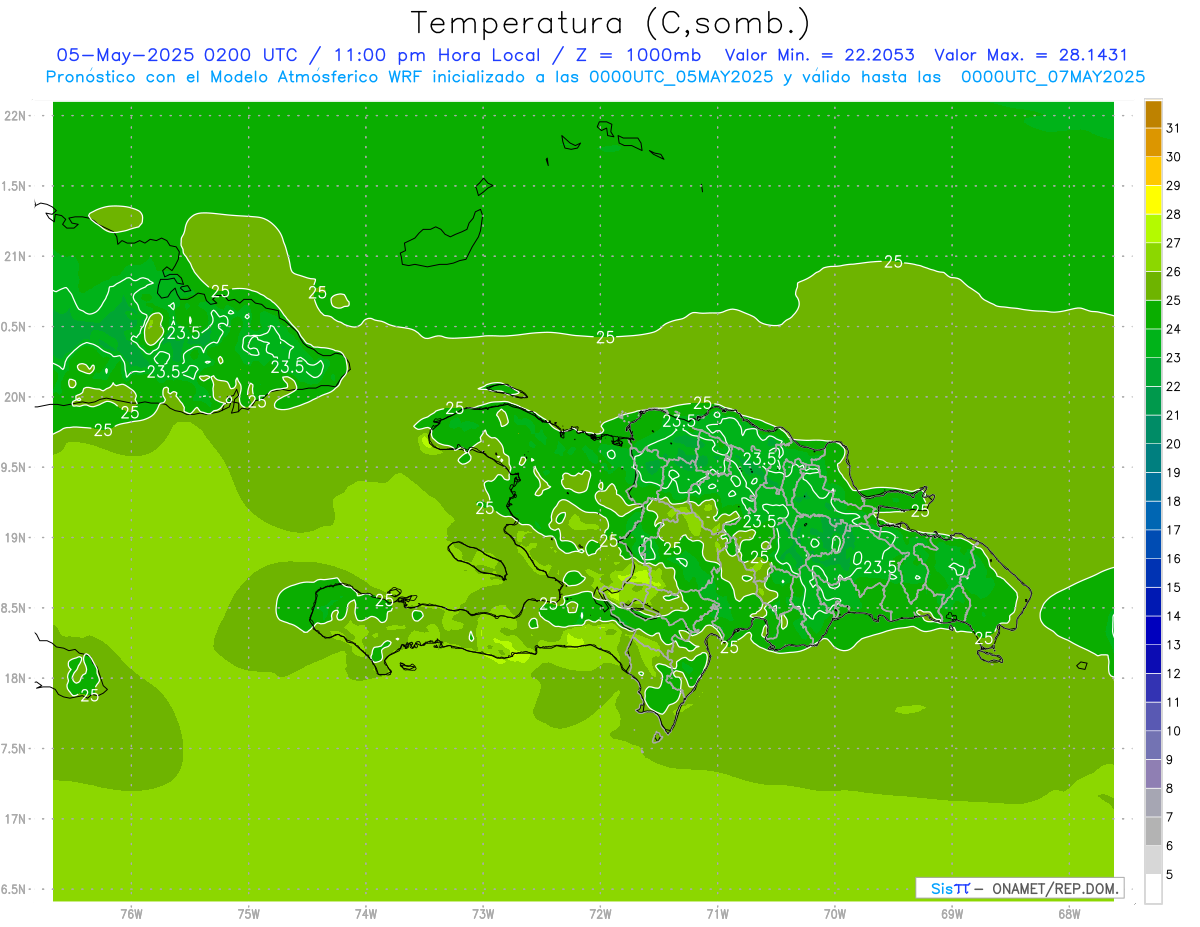Click the '0000UTC_05MAY2025' initialization time
The height and width of the screenshot is (927, 1200).
click(x=681, y=77)
